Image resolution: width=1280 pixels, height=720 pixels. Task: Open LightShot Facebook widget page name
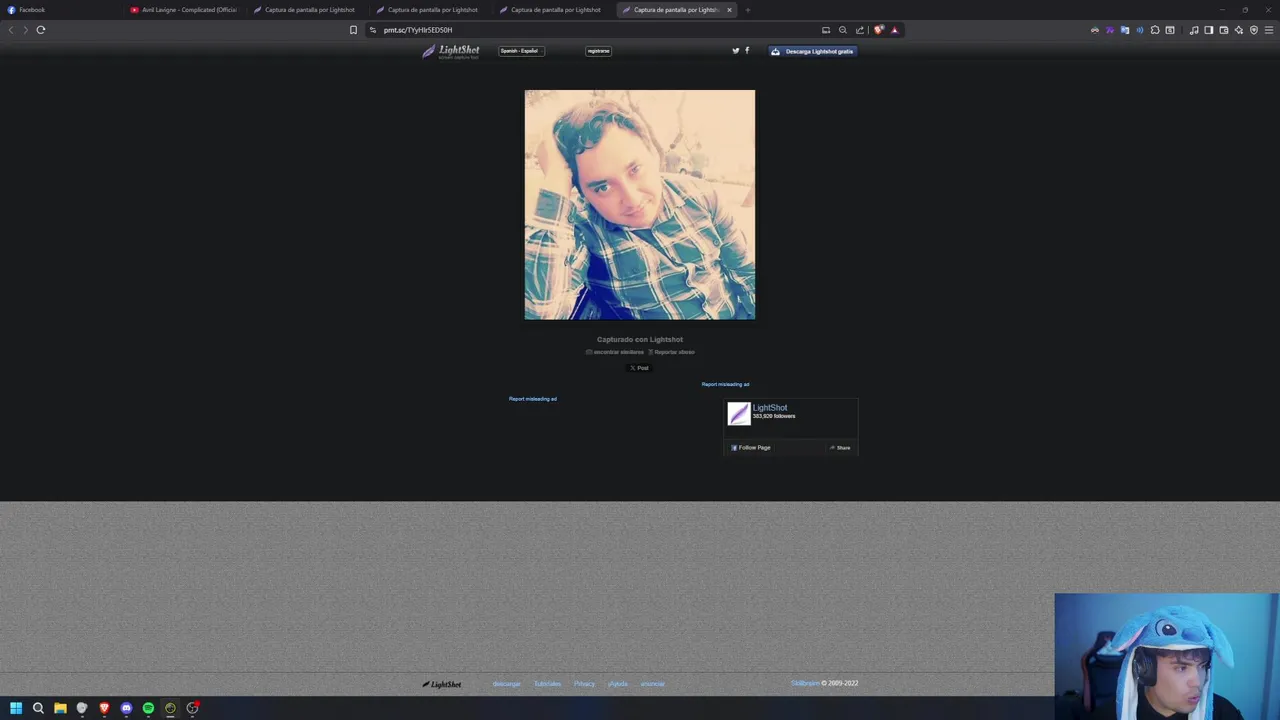(770, 408)
